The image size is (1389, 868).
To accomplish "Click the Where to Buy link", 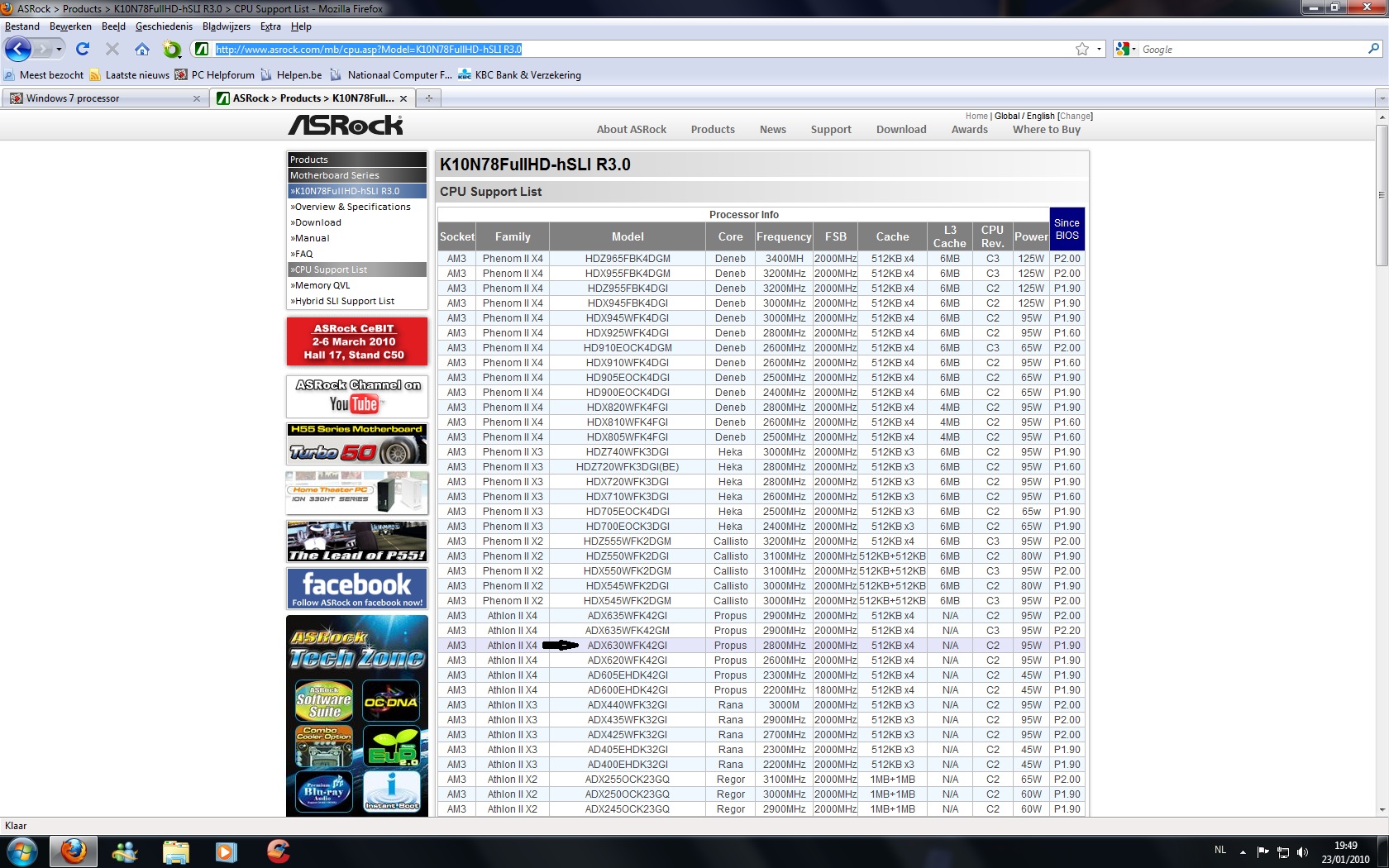I will pyautogui.click(x=1047, y=130).
